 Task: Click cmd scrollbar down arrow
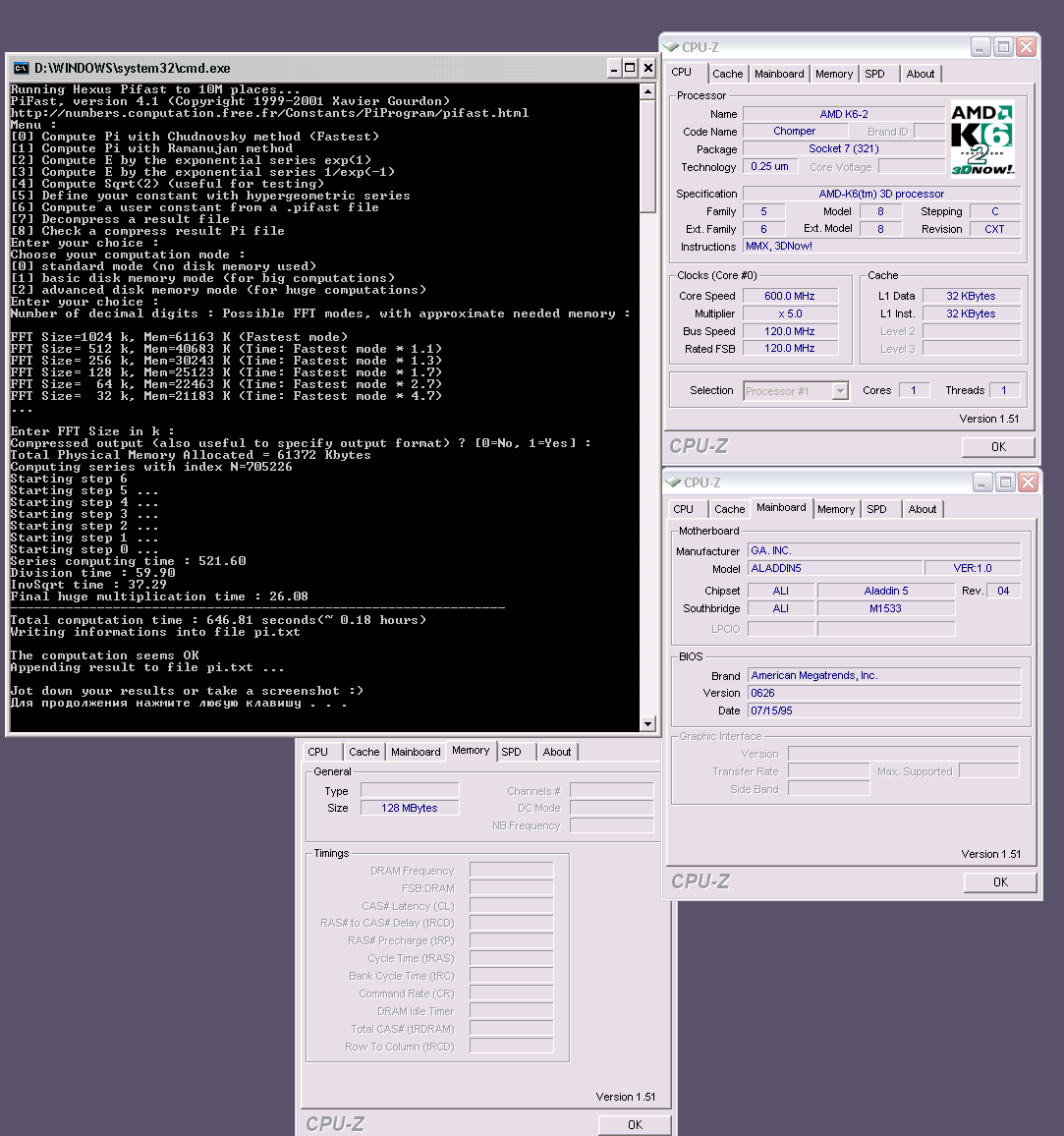point(648,723)
